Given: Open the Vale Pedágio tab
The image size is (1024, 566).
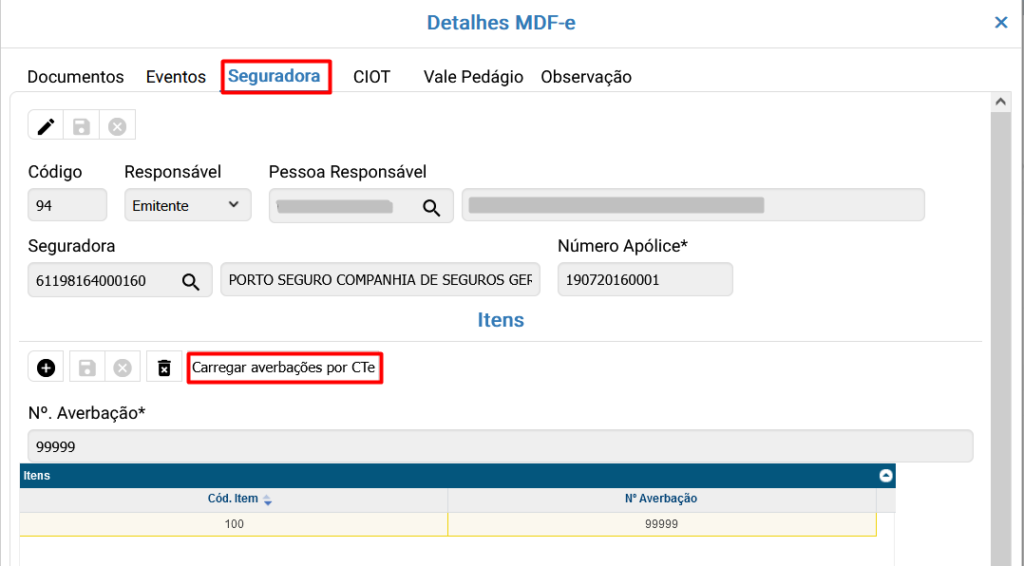Looking at the screenshot, I should tap(473, 77).
